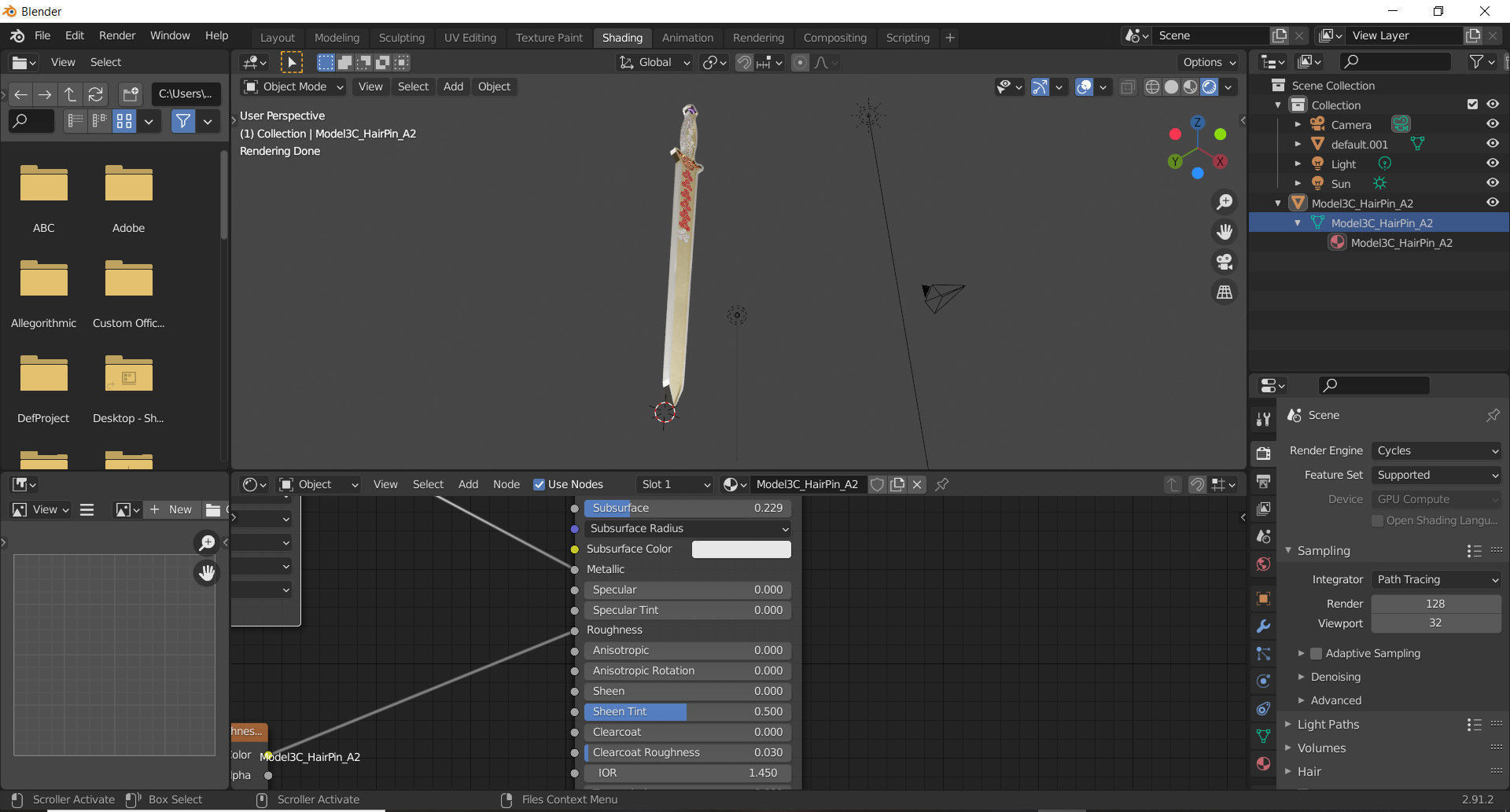Viewport: 1510px width, 812px height.
Task: Uncheck the Use Nodes checkbox
Action: [x=539, y=484]
